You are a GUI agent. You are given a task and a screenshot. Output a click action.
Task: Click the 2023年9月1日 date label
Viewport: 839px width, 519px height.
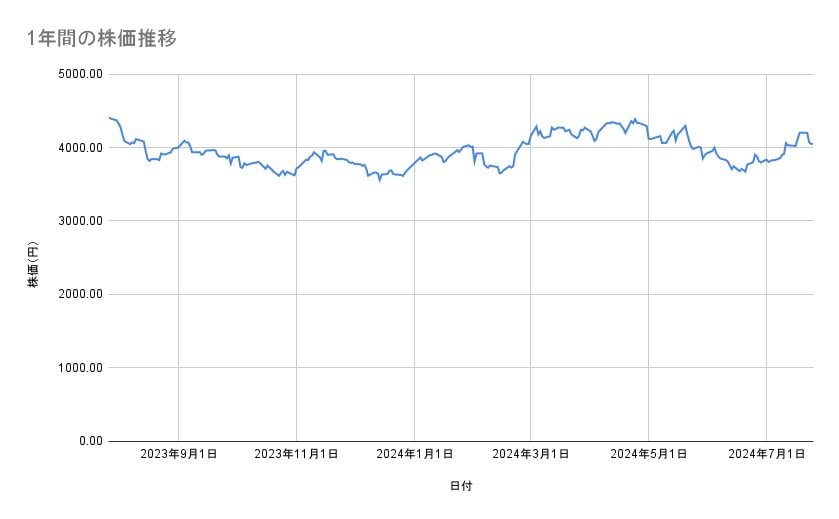click(x=179, y=455)
